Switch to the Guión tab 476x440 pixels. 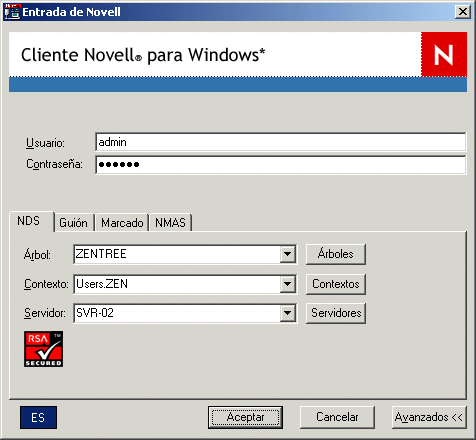pyautogui.click(x=74, y=223)
